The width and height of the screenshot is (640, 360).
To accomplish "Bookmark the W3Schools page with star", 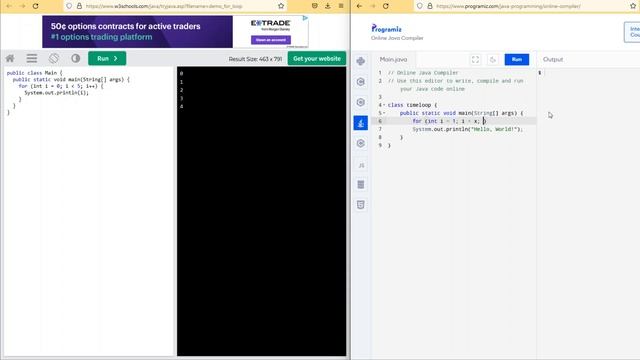I will tap(281, 6).
